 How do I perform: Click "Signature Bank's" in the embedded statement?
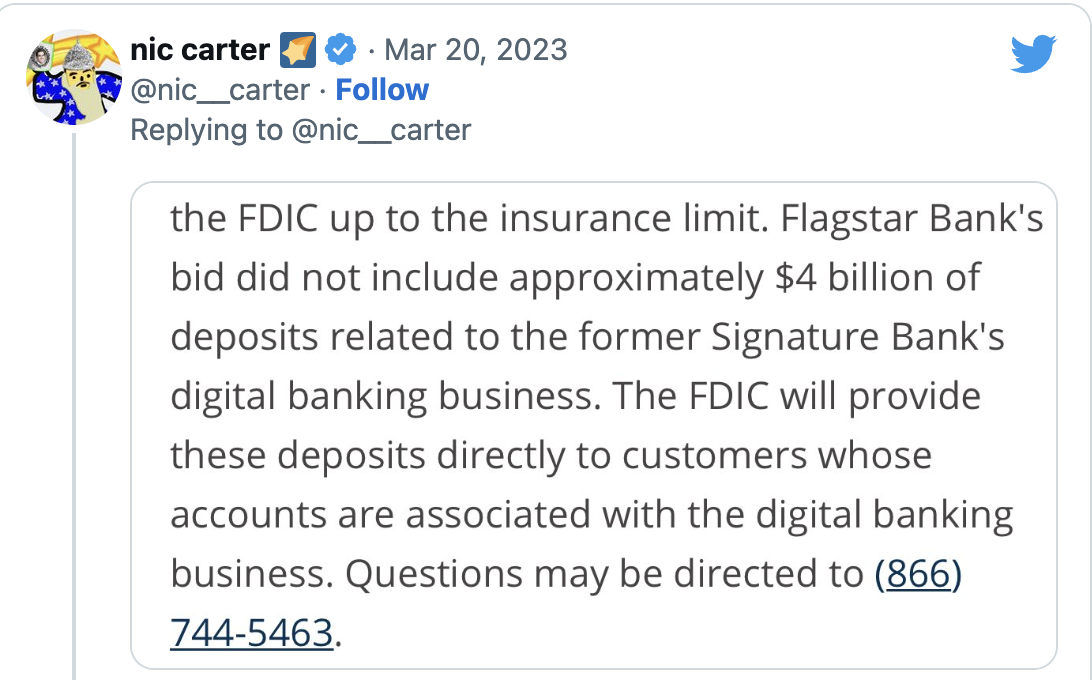coord(858,338)
